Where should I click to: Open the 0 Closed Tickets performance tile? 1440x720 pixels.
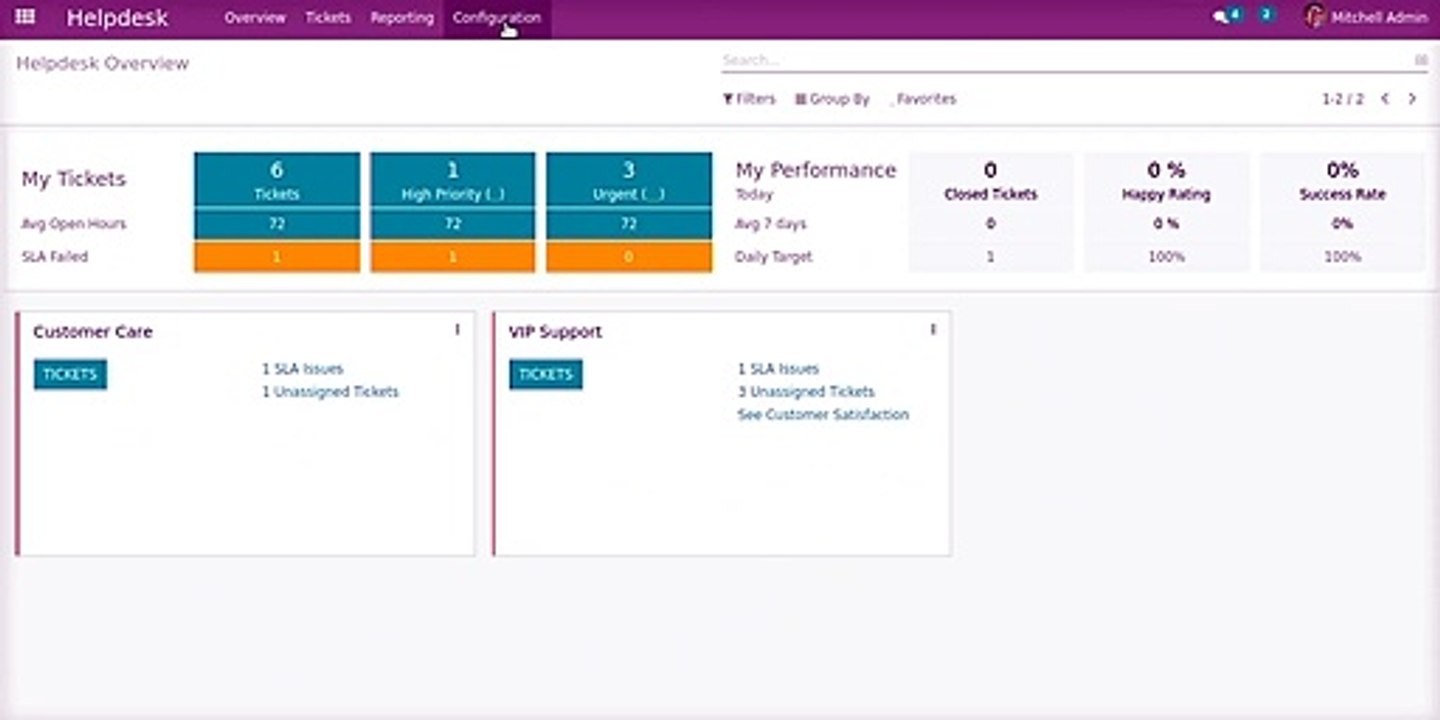(x=991, y=180)
